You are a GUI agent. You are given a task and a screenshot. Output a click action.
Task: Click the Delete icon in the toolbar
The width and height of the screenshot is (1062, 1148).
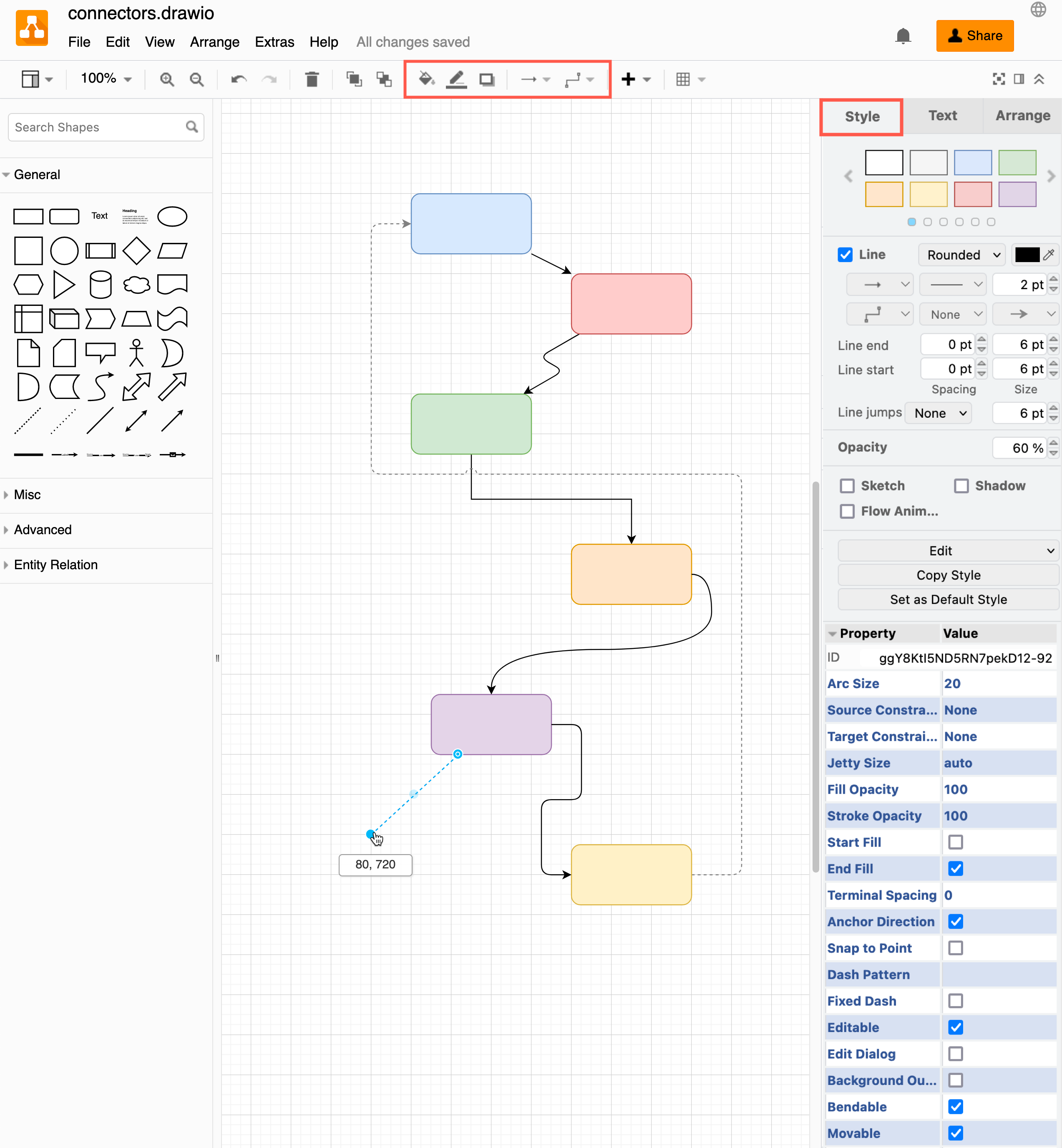click(x=312, y=79)
